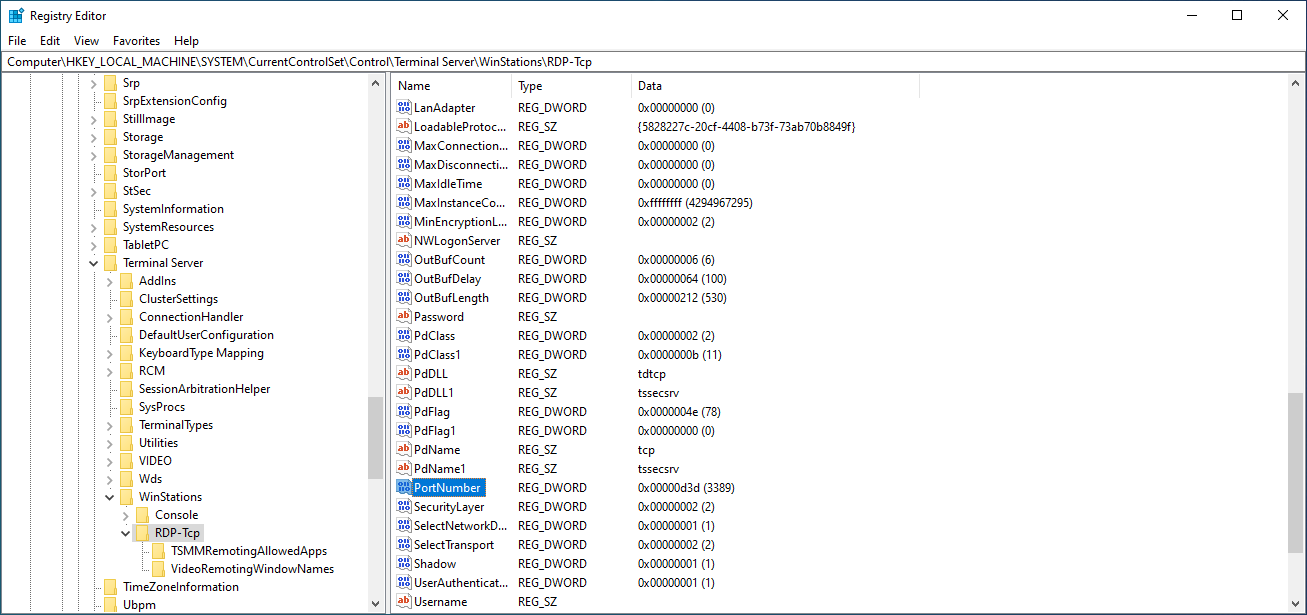Click the string icon beside PdDLL
The height and width of the screenshot is (615, 1307).
click(404, 373)
